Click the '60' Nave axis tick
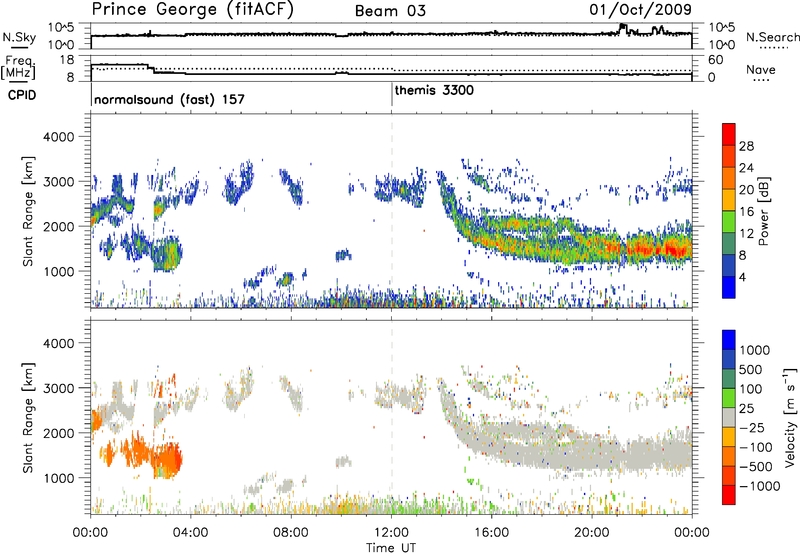 [x=715, y=59]
